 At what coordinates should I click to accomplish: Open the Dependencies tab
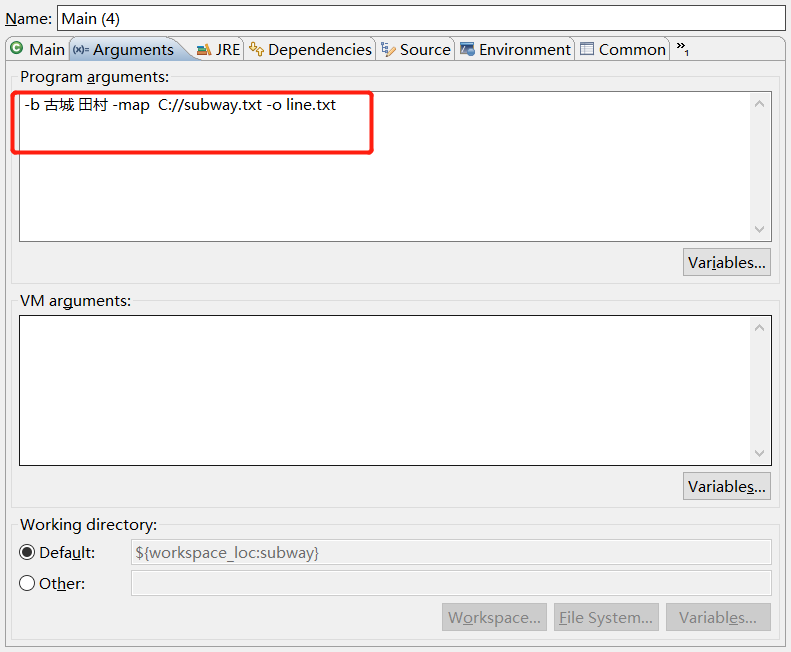click(x=310, y=49)
